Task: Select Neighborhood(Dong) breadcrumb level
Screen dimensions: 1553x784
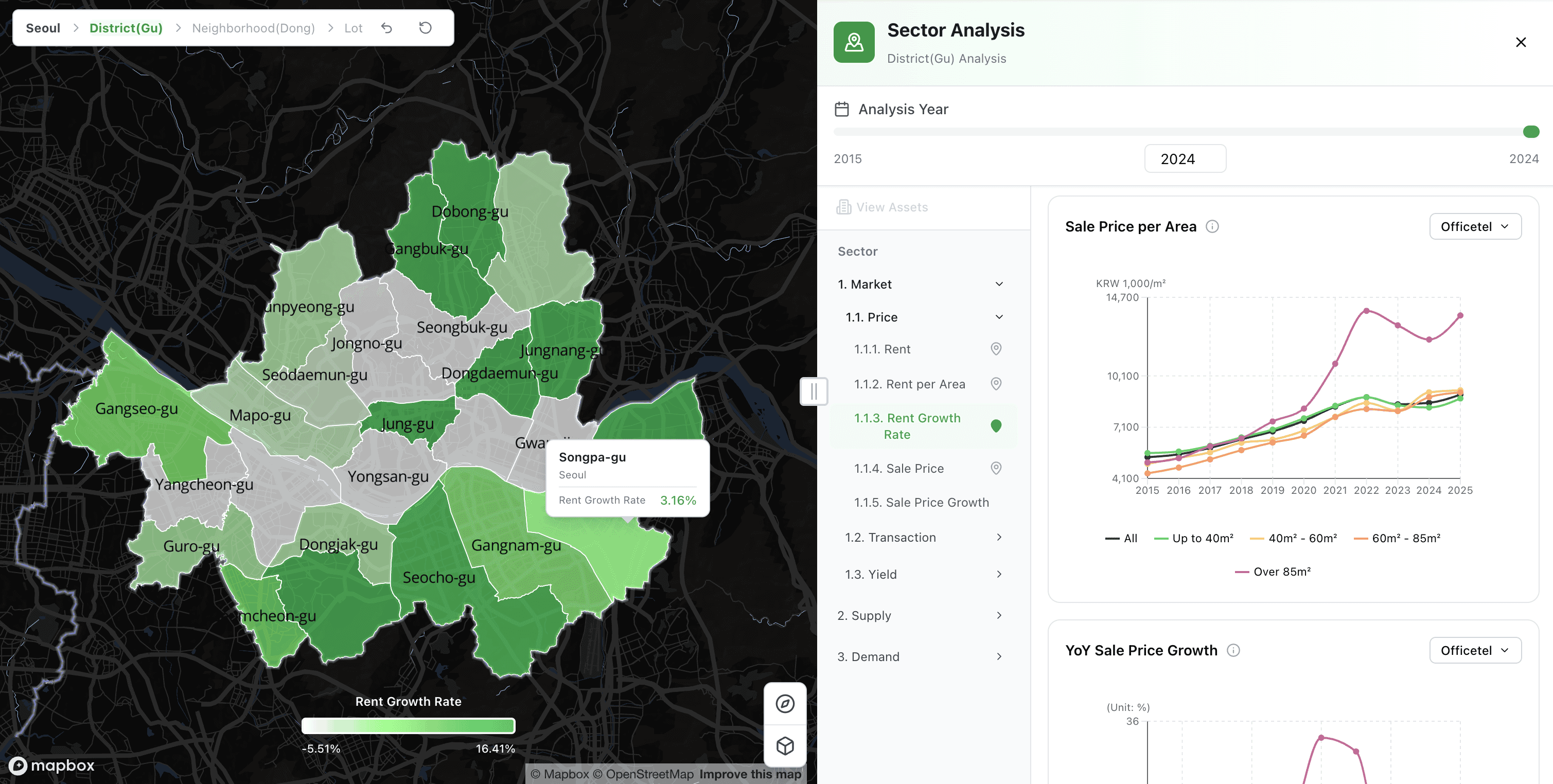Action: coord(253,28)
